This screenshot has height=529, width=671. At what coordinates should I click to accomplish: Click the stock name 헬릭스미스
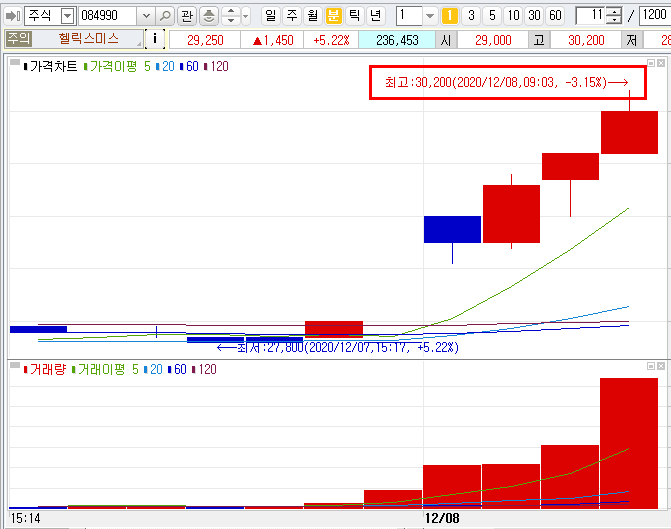[x=89, y=39]
